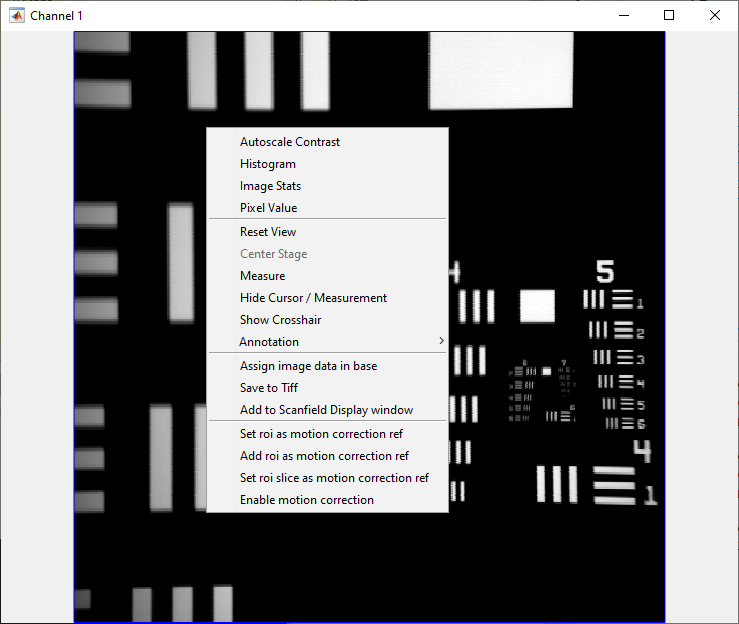The width and height of the screenshot is (739, 624).
Task: Maximize the Channel 1 window
Action: [x=669, y=15]
